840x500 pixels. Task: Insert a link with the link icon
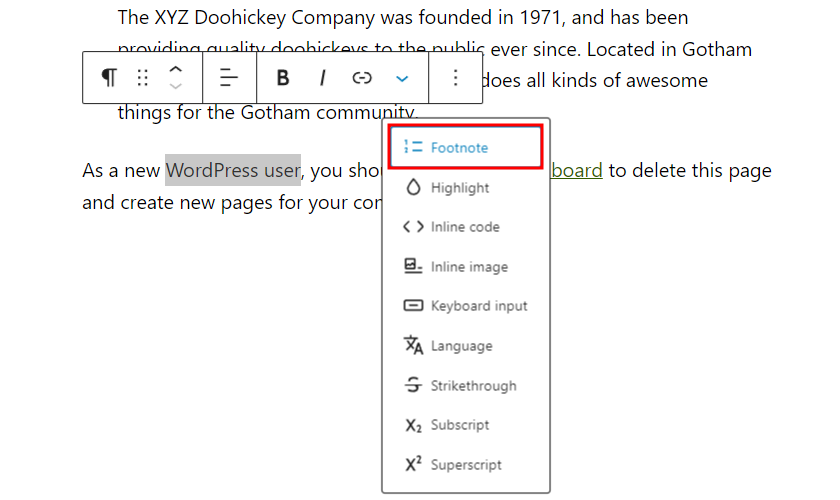[x=362, y=78]
